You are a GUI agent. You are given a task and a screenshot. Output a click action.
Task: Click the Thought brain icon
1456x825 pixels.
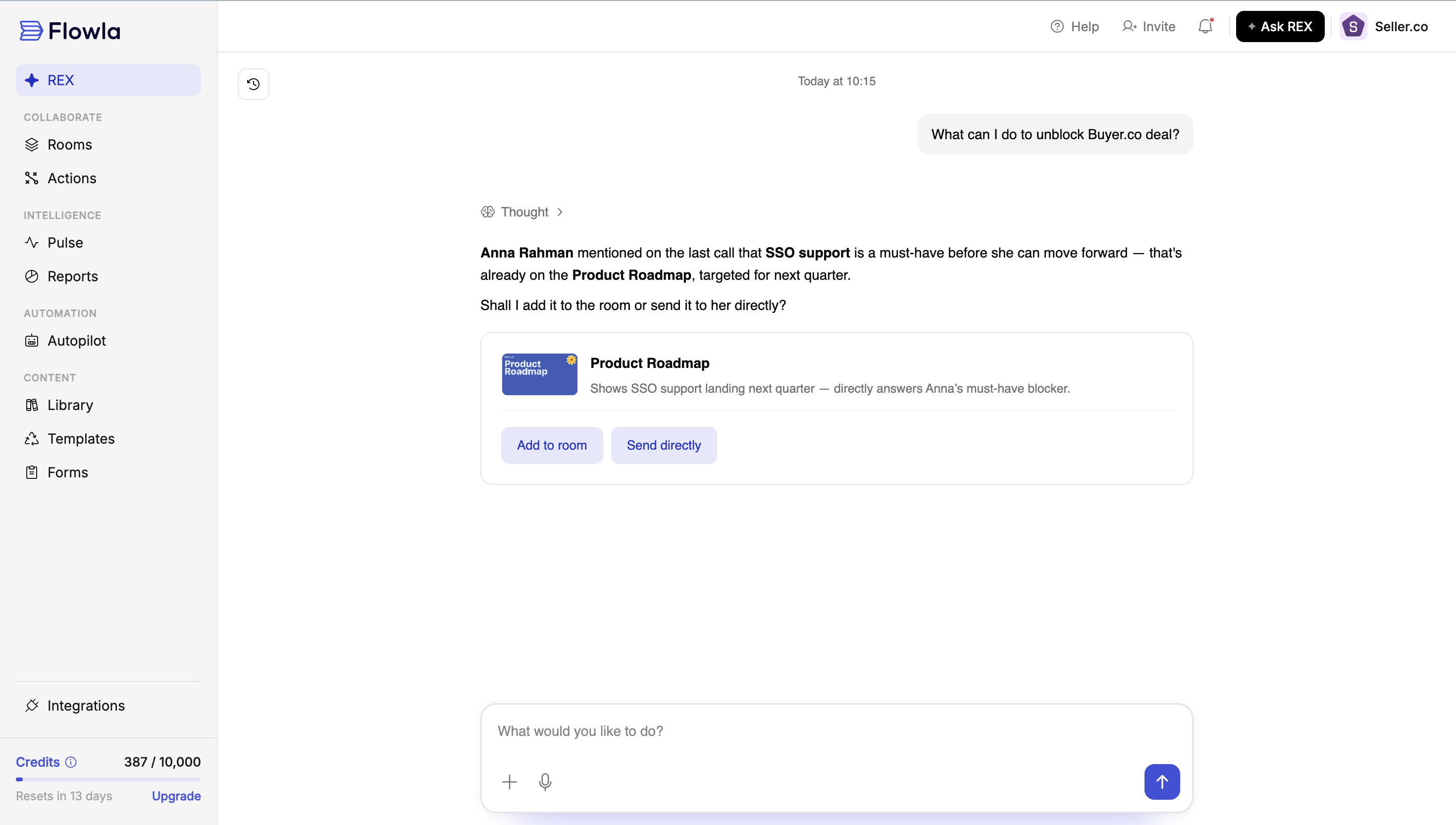[488, 212]
